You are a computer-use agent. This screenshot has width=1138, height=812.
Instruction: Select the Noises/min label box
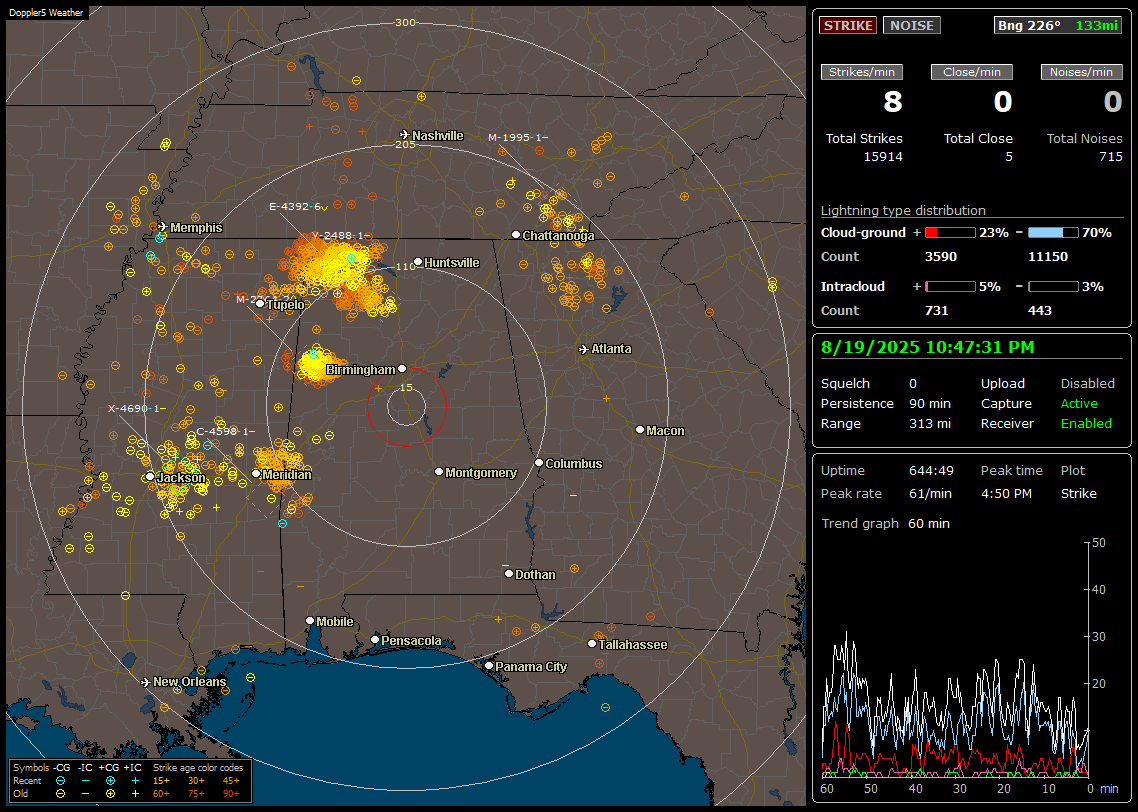tap(1081, 72)
